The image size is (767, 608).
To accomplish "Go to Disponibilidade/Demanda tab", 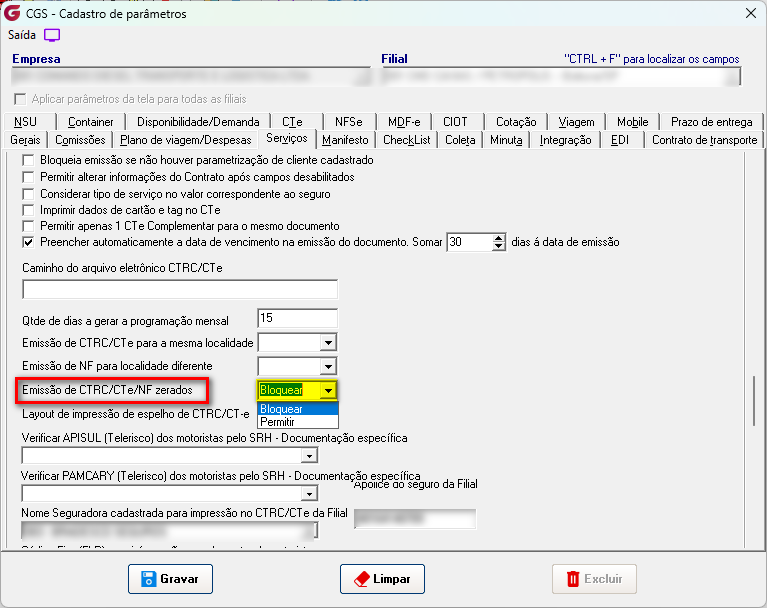I will pyautogui.click(x=198, y=122).
